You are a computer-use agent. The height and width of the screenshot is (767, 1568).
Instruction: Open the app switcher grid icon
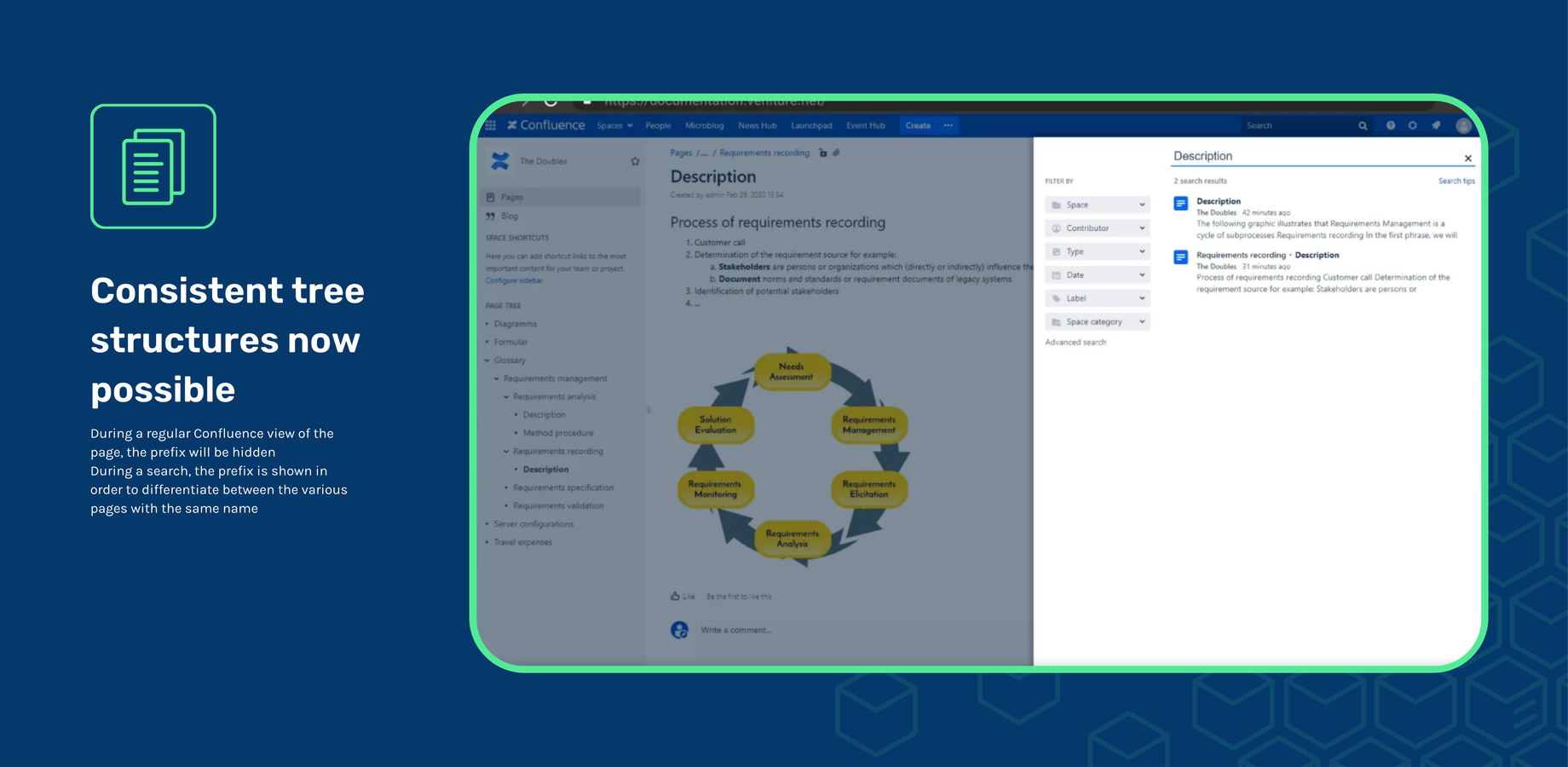click(x=491, y=125)
